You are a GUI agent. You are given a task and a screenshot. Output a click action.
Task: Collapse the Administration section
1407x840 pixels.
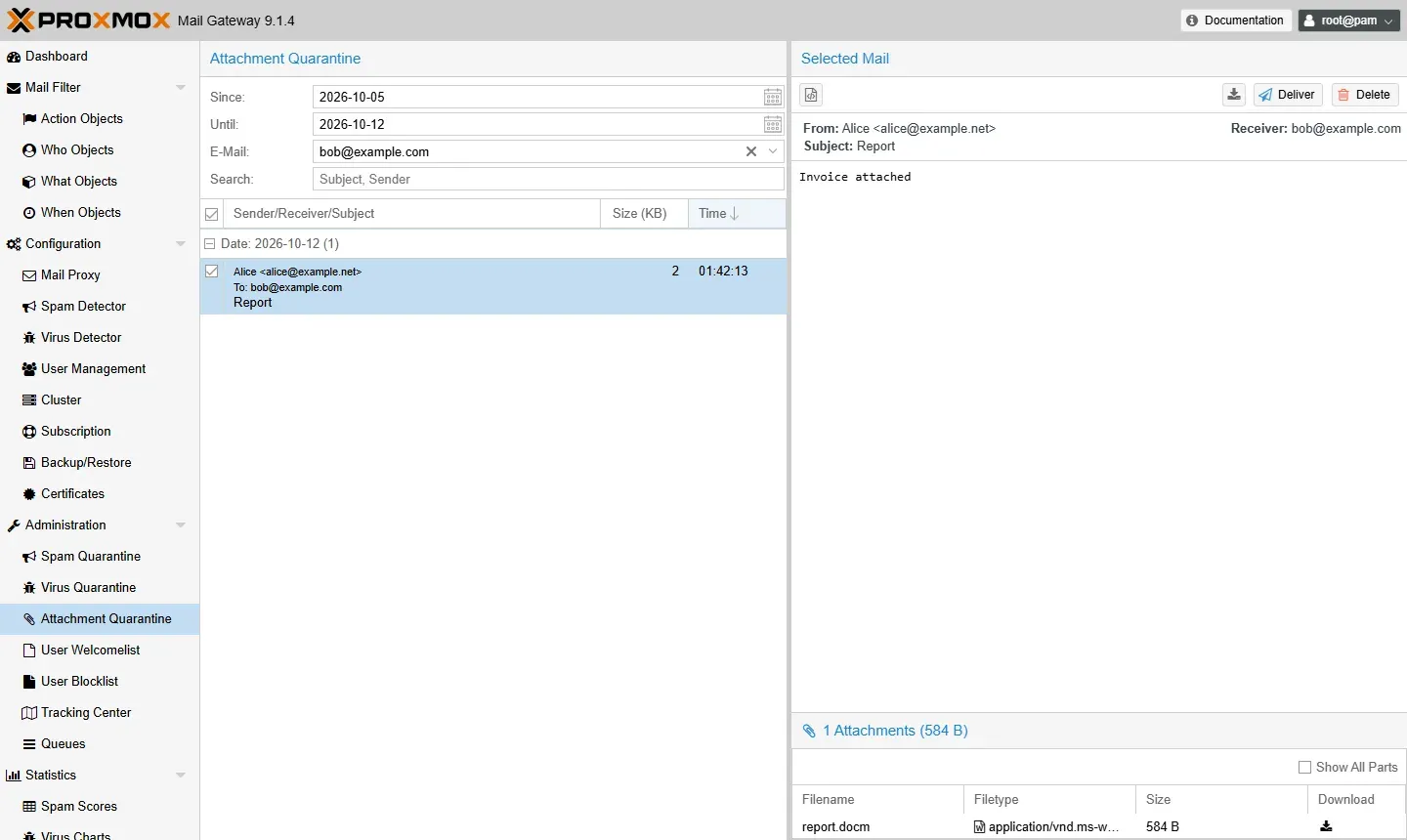pos(181,525)
